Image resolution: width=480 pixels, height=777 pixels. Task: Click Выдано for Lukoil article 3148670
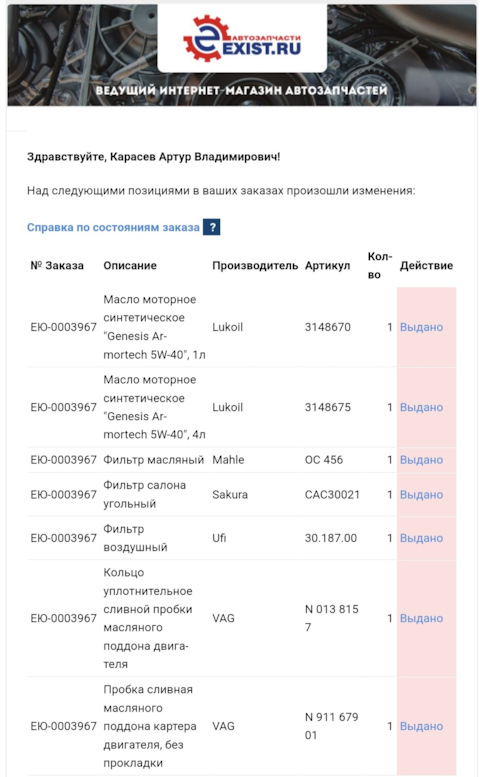tap(421, 327)
